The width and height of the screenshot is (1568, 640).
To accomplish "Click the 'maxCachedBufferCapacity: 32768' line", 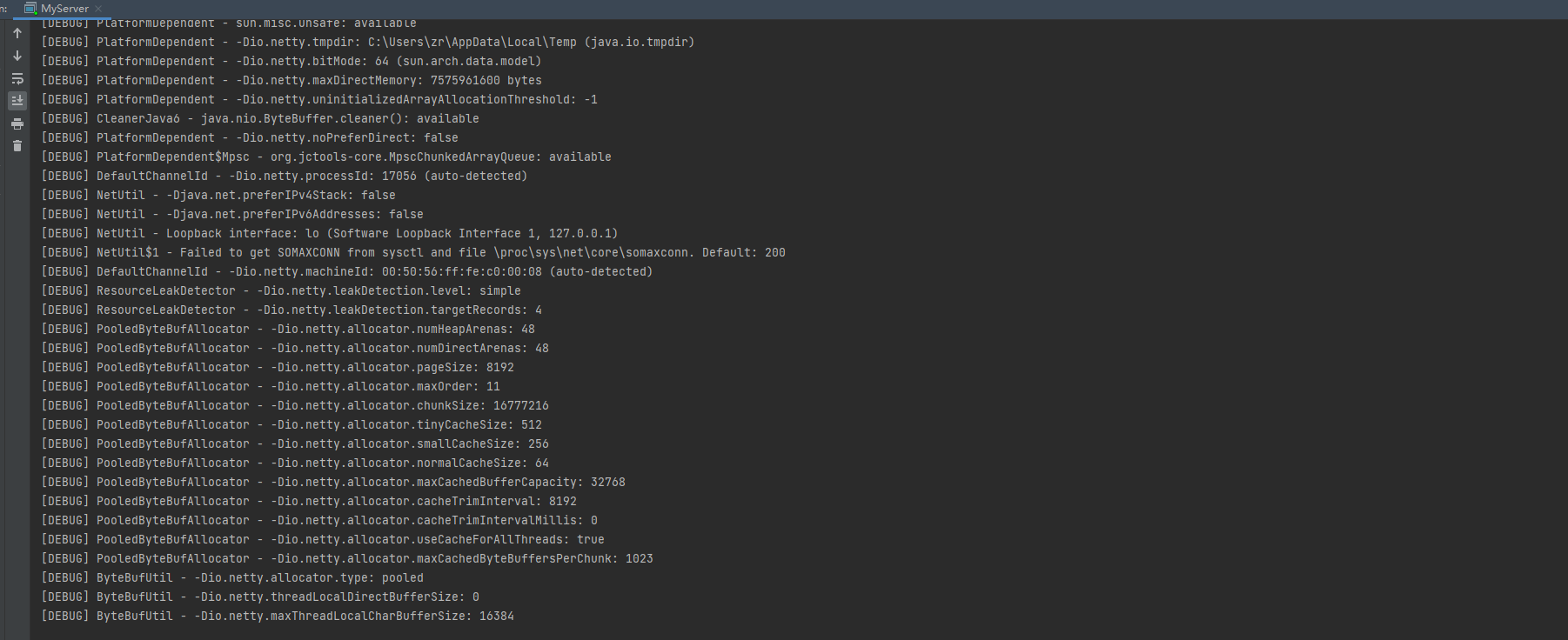I will click(333, 482).
